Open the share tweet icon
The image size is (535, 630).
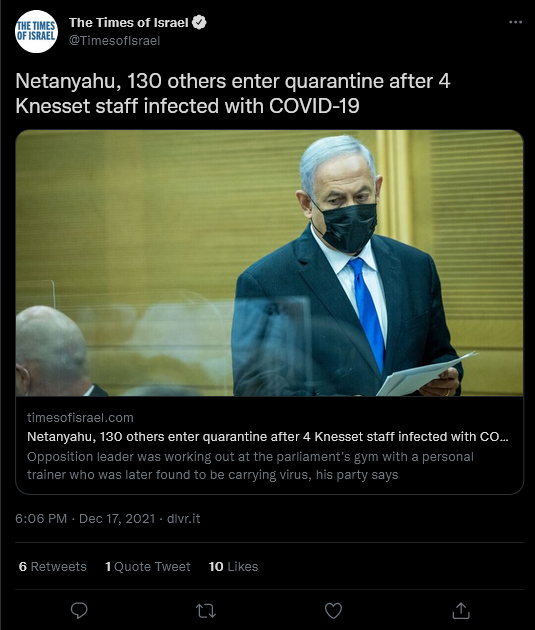461,611
